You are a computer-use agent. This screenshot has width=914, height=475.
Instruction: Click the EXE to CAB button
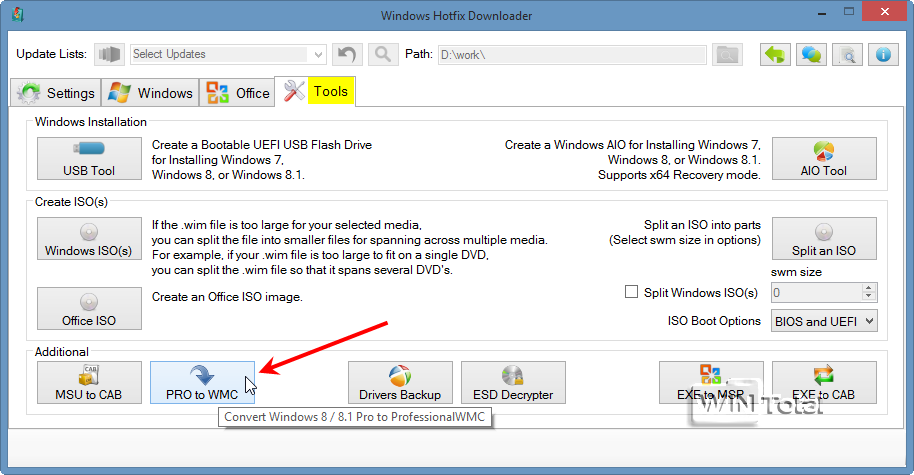(x=824, y=382)
